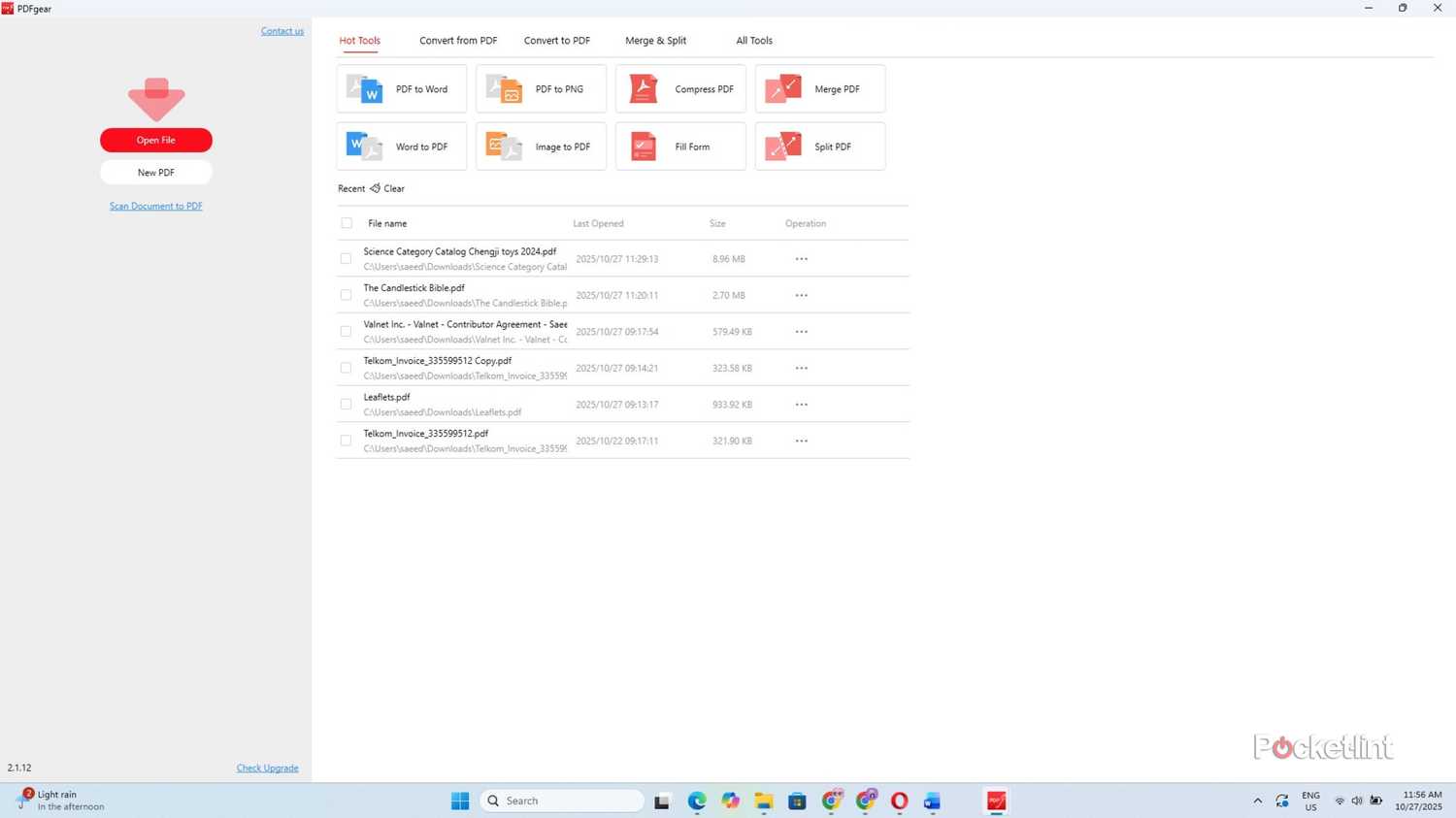This screenshot has width=1456, height=818.
Task: Select The Candlestick Bible.pdf checkbox
Action: coord(346,295)
